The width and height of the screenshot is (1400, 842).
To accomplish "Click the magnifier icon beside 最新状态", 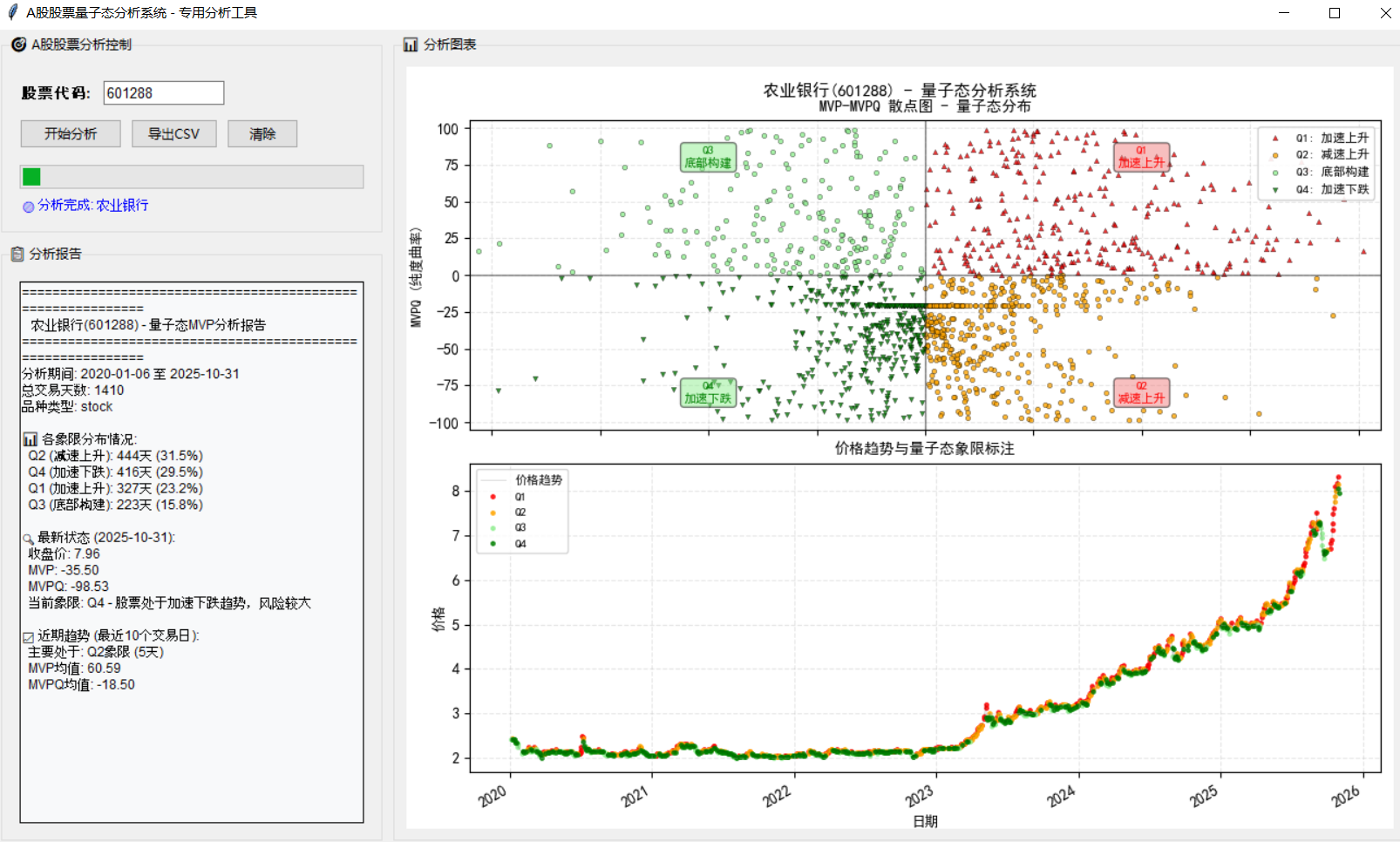I will [x=28, y=539].
